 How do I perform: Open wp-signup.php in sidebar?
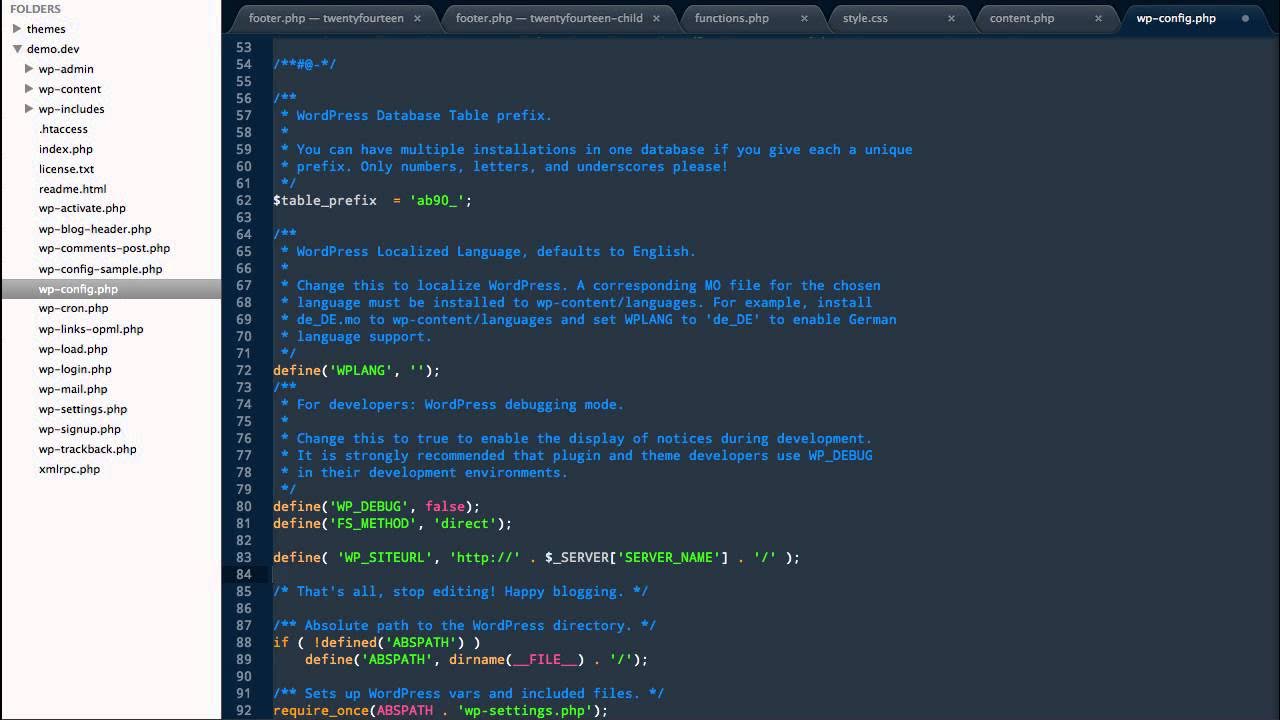[x=80, y=429]
